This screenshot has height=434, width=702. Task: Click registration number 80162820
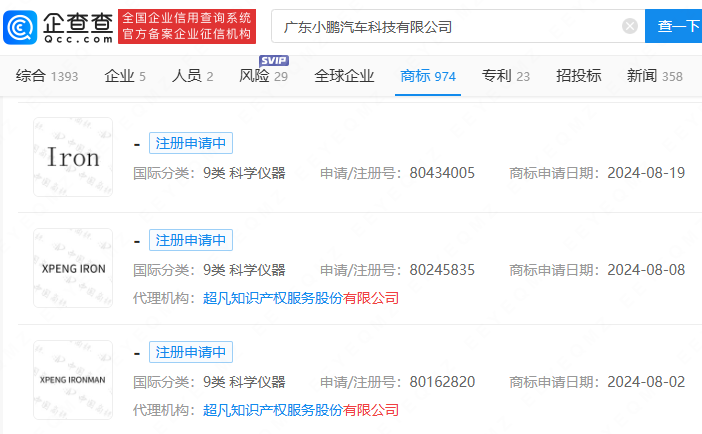442,382
